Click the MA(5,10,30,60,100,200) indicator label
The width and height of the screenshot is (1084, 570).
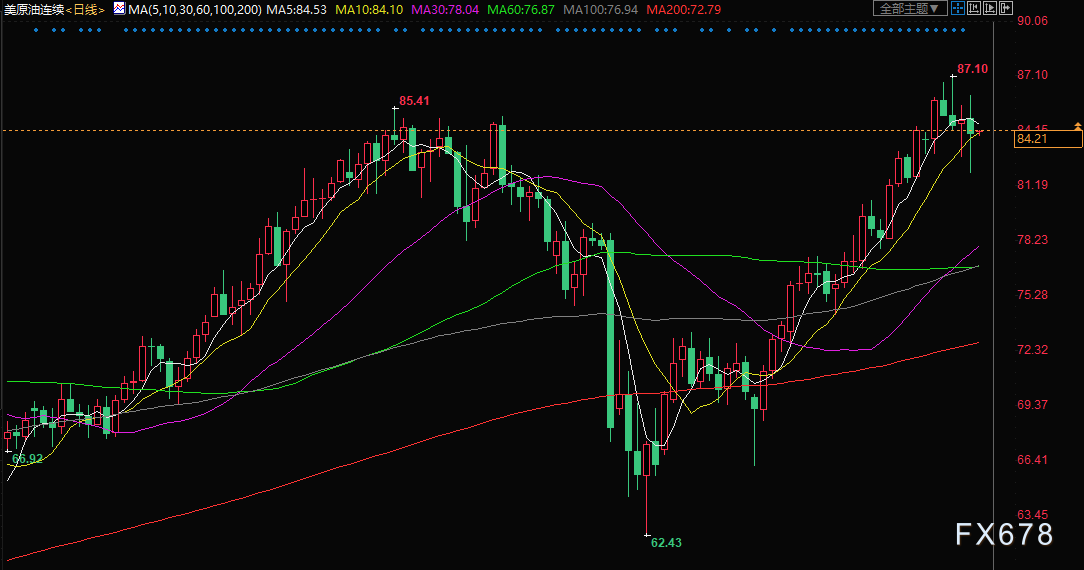tap(195, 10)
